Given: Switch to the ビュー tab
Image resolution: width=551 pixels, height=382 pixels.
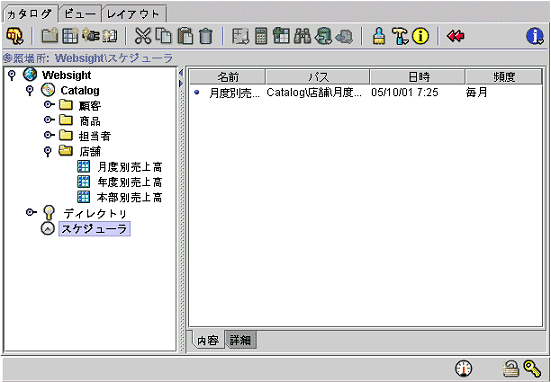Looking at the screenshot, I should [x=80, y=14].
